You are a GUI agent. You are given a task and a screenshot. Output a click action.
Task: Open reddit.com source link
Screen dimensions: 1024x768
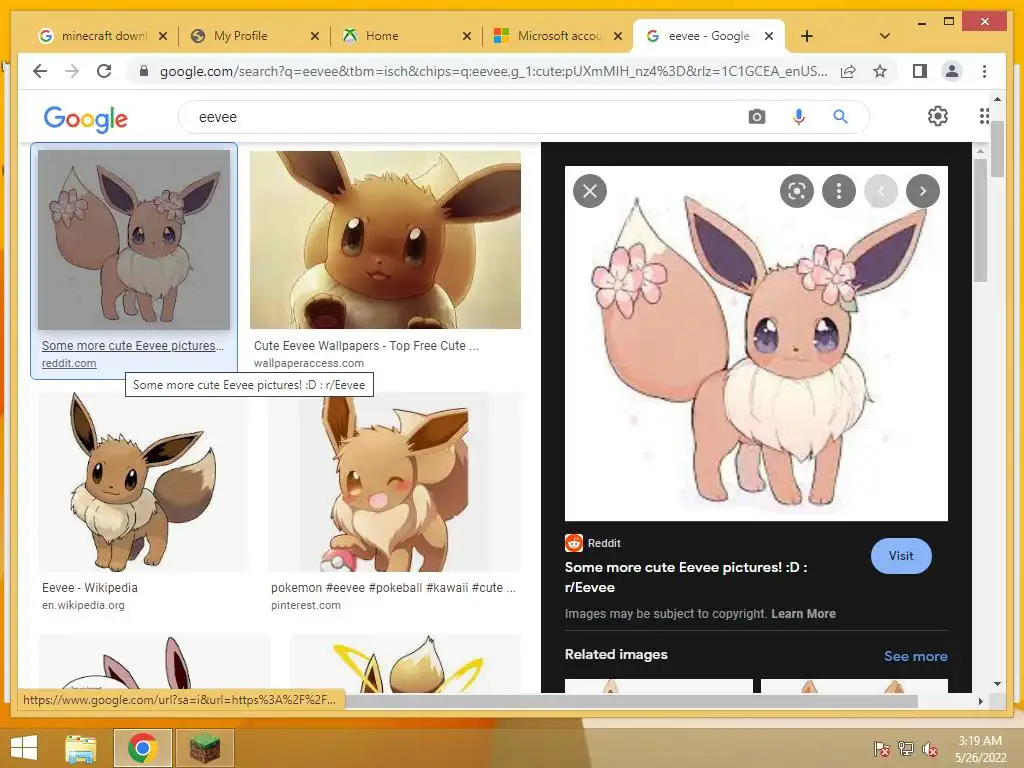tap(69, 363)
